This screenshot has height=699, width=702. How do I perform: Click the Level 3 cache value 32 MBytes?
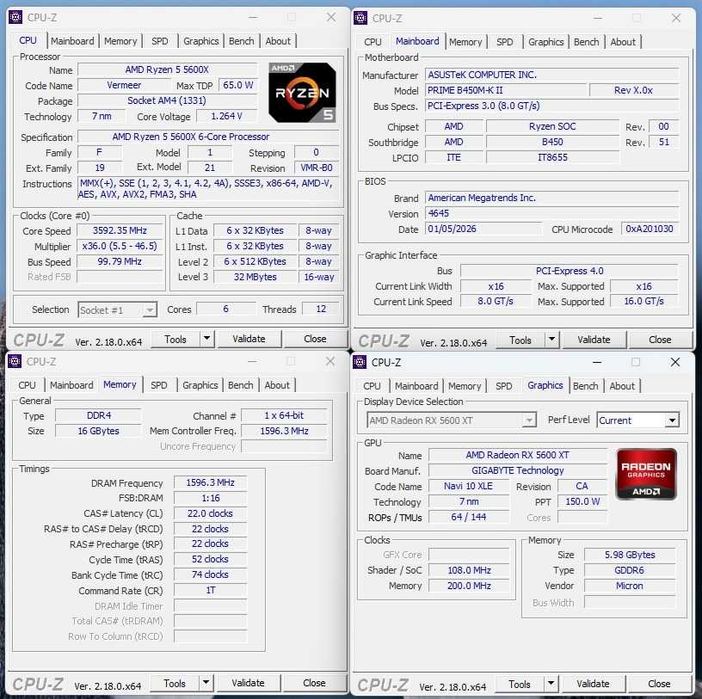coord(255,277)
